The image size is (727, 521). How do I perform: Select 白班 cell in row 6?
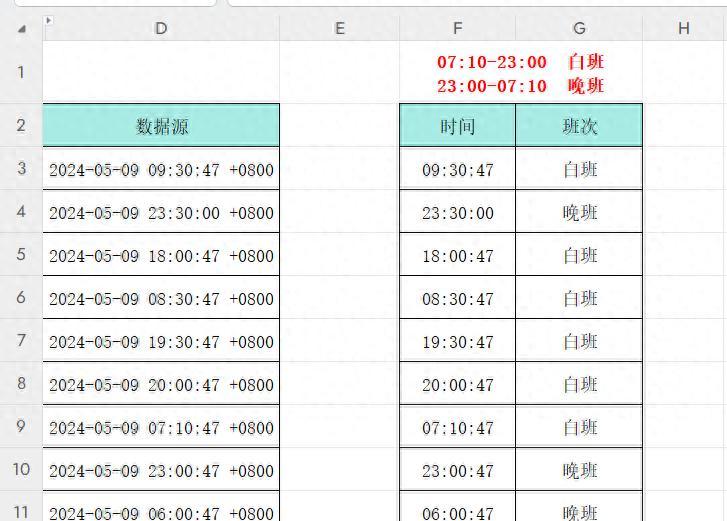tap(579, 297)
